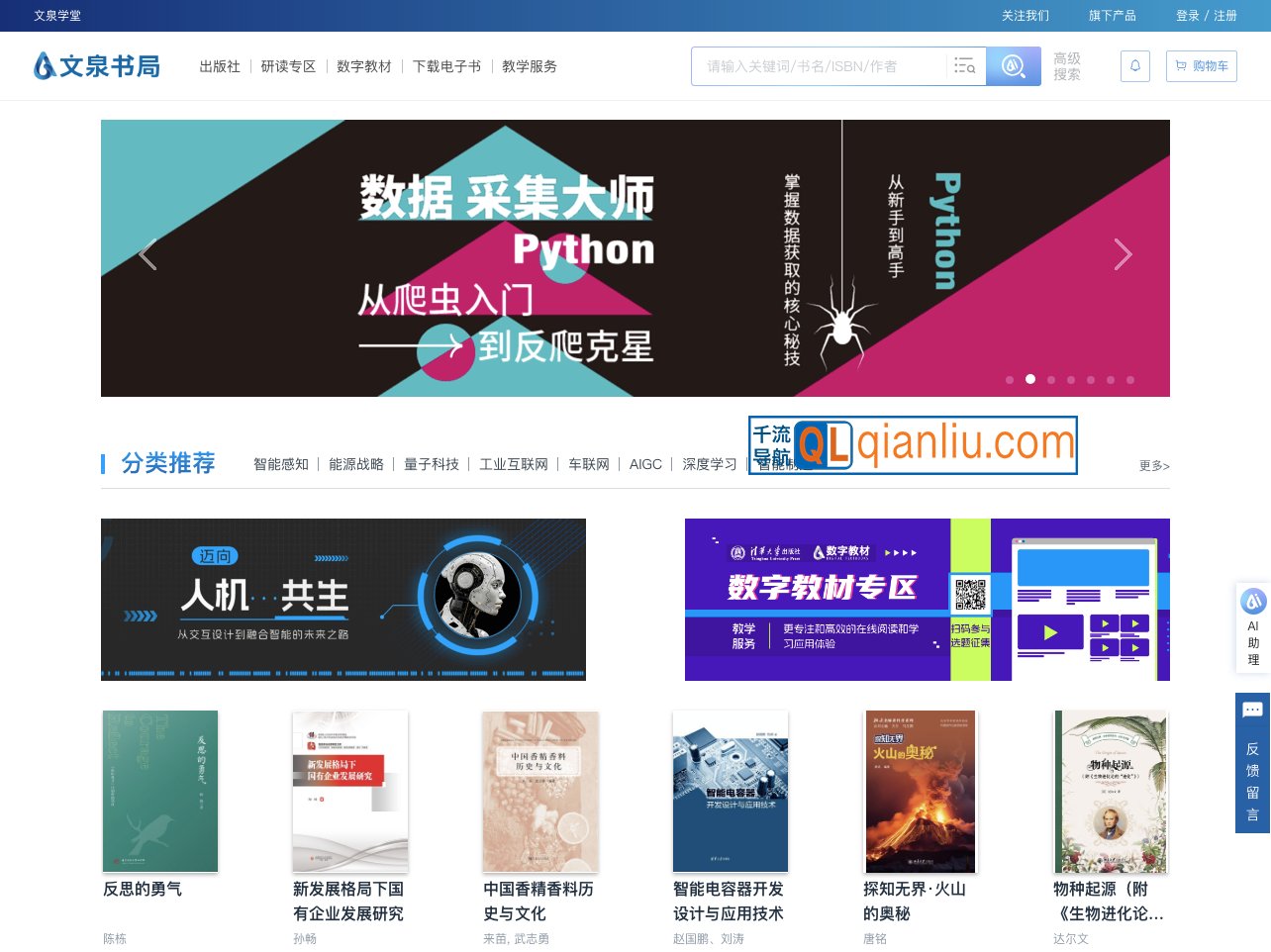
Task: Open the notification bell icon
Action: click(1134, 66)
